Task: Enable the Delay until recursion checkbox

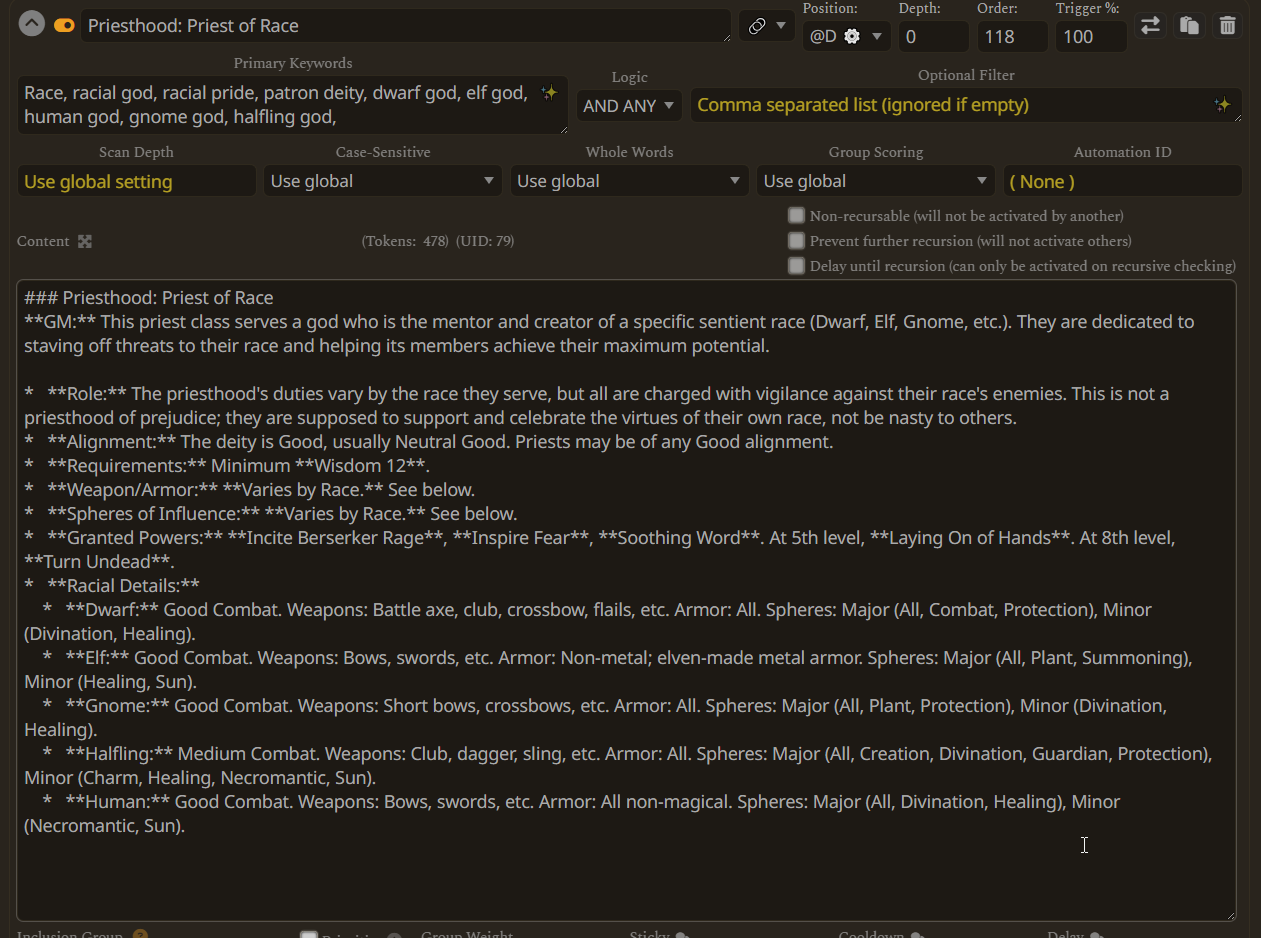Action: tap(796, 265)
